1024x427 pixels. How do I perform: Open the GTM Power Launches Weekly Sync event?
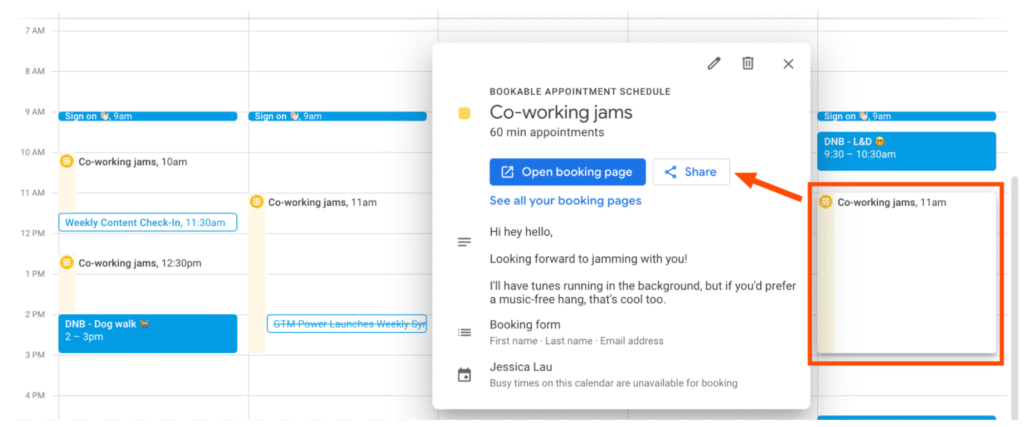pos(347,323)
